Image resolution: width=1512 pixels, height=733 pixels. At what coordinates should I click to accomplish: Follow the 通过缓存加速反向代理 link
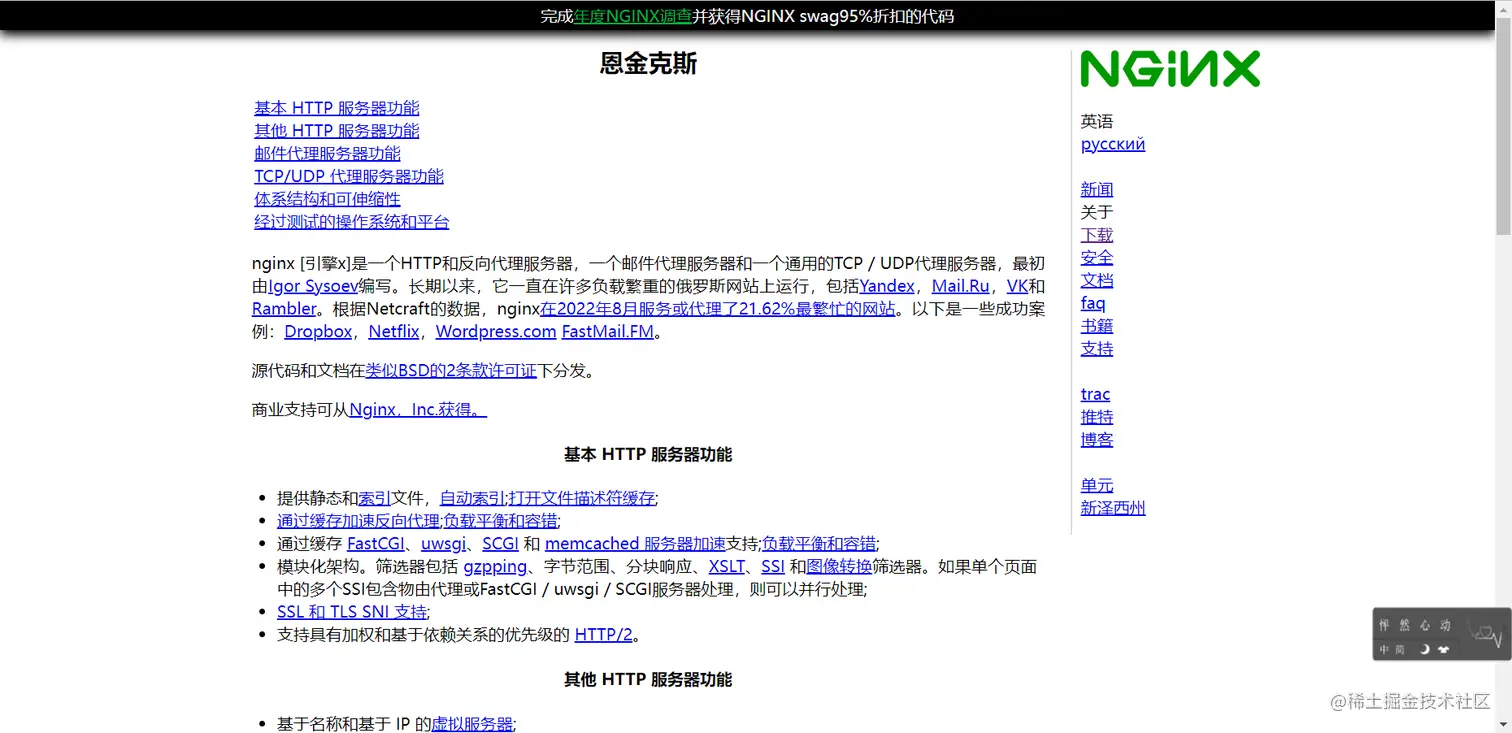[x=358, y=521]
